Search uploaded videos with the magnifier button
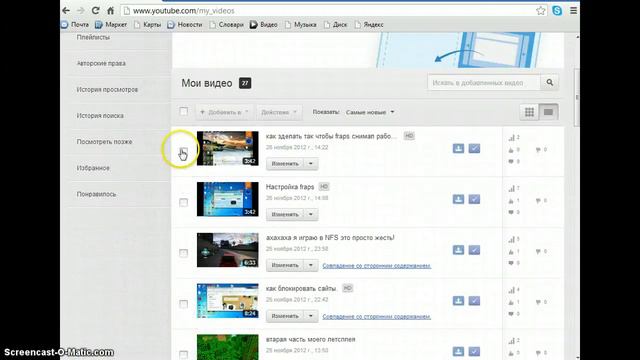The height and width of the screenshot is (360, 640). click(x=550, y=82)
